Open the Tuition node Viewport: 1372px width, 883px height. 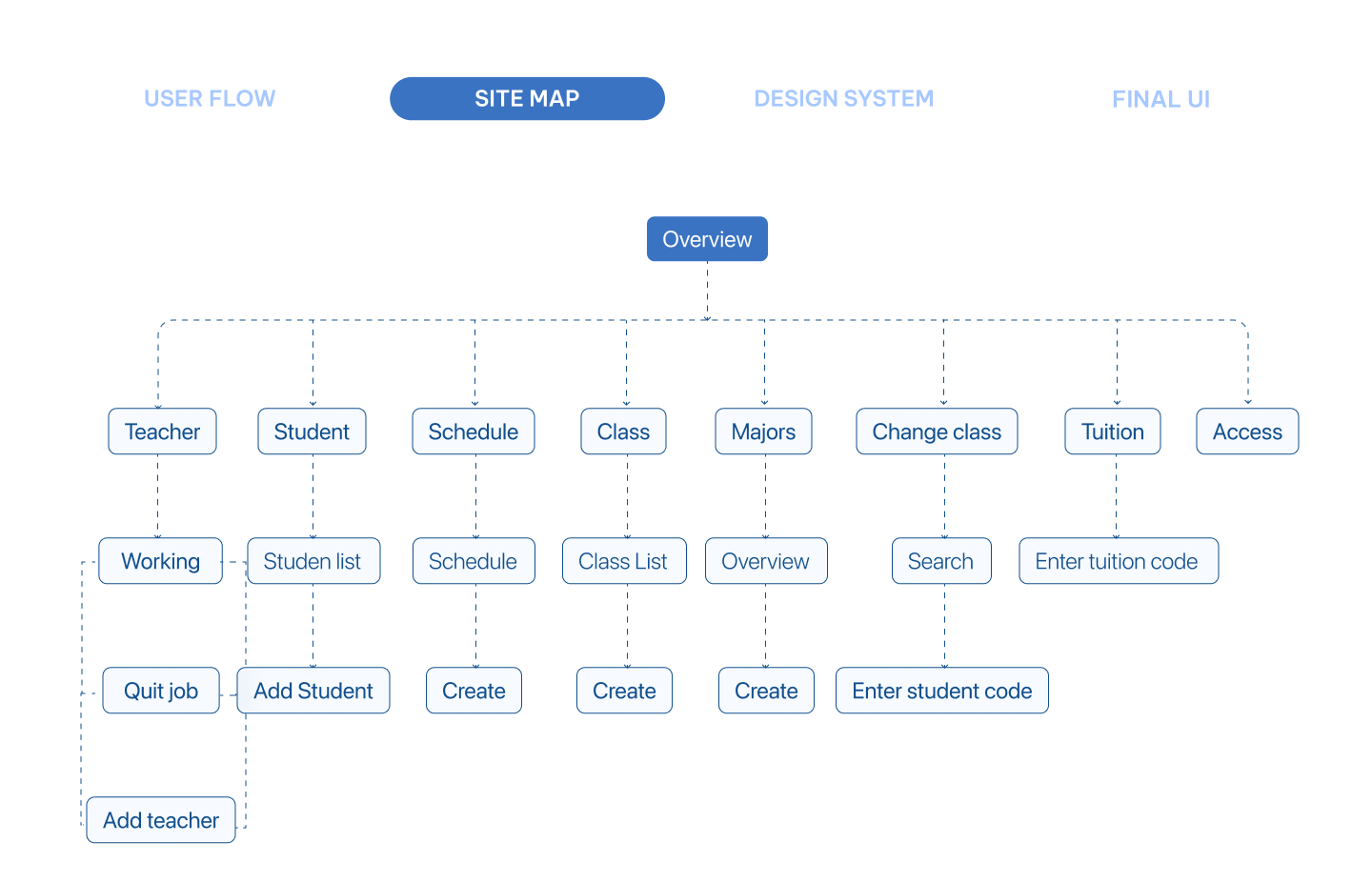point(1113,431)
